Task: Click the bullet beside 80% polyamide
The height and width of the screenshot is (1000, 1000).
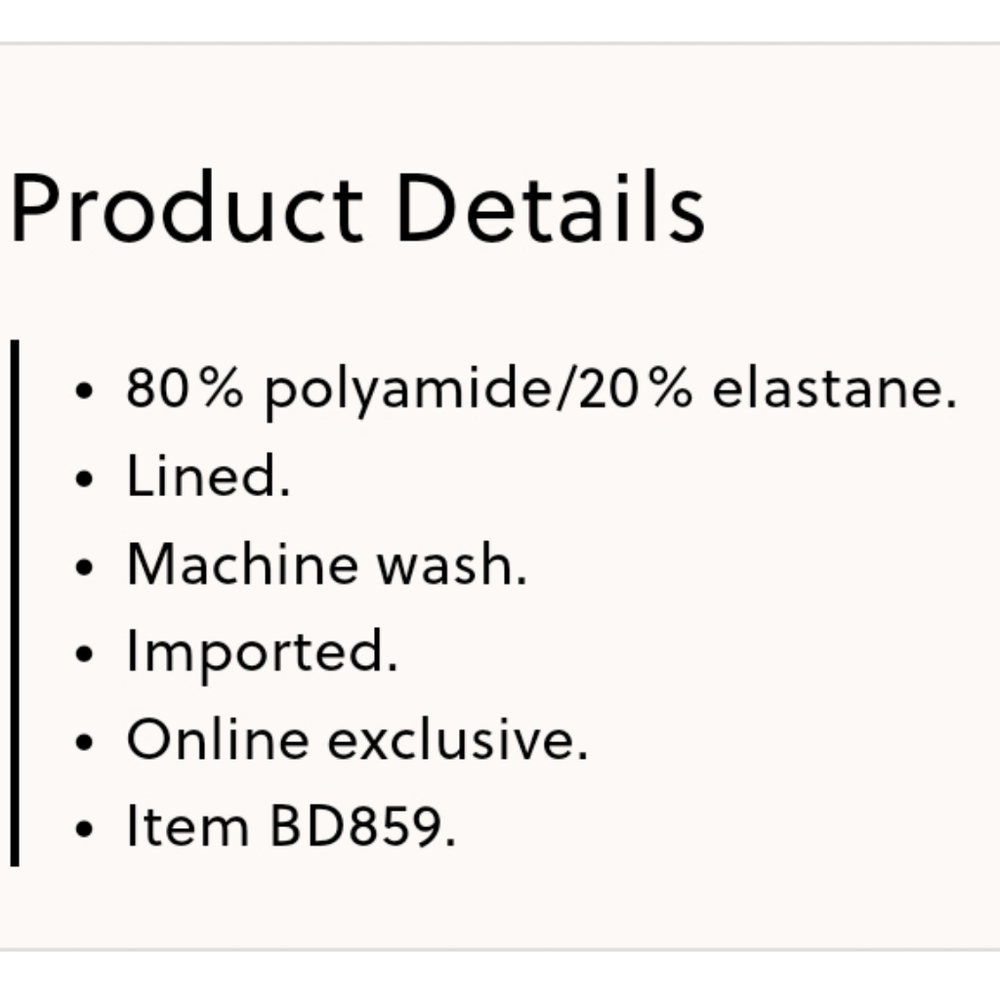Action: tap(84, 390)
